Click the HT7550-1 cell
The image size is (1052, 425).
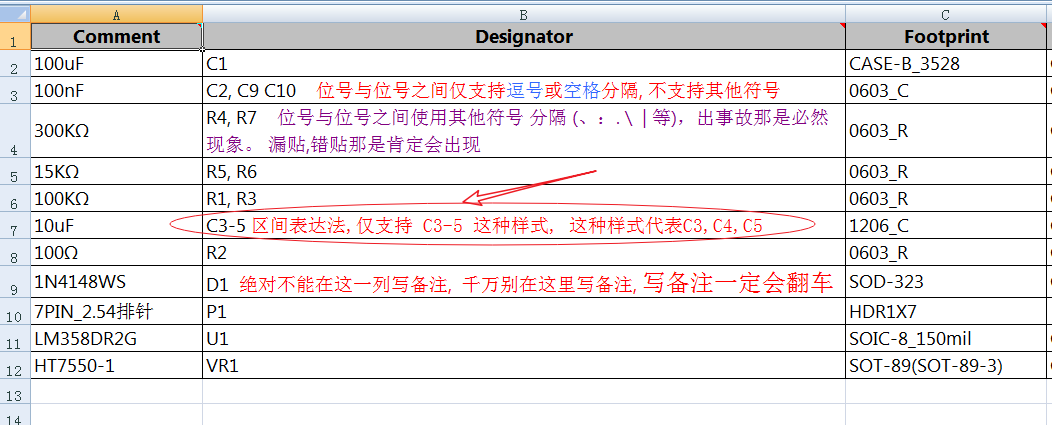[x=116, y=366]
